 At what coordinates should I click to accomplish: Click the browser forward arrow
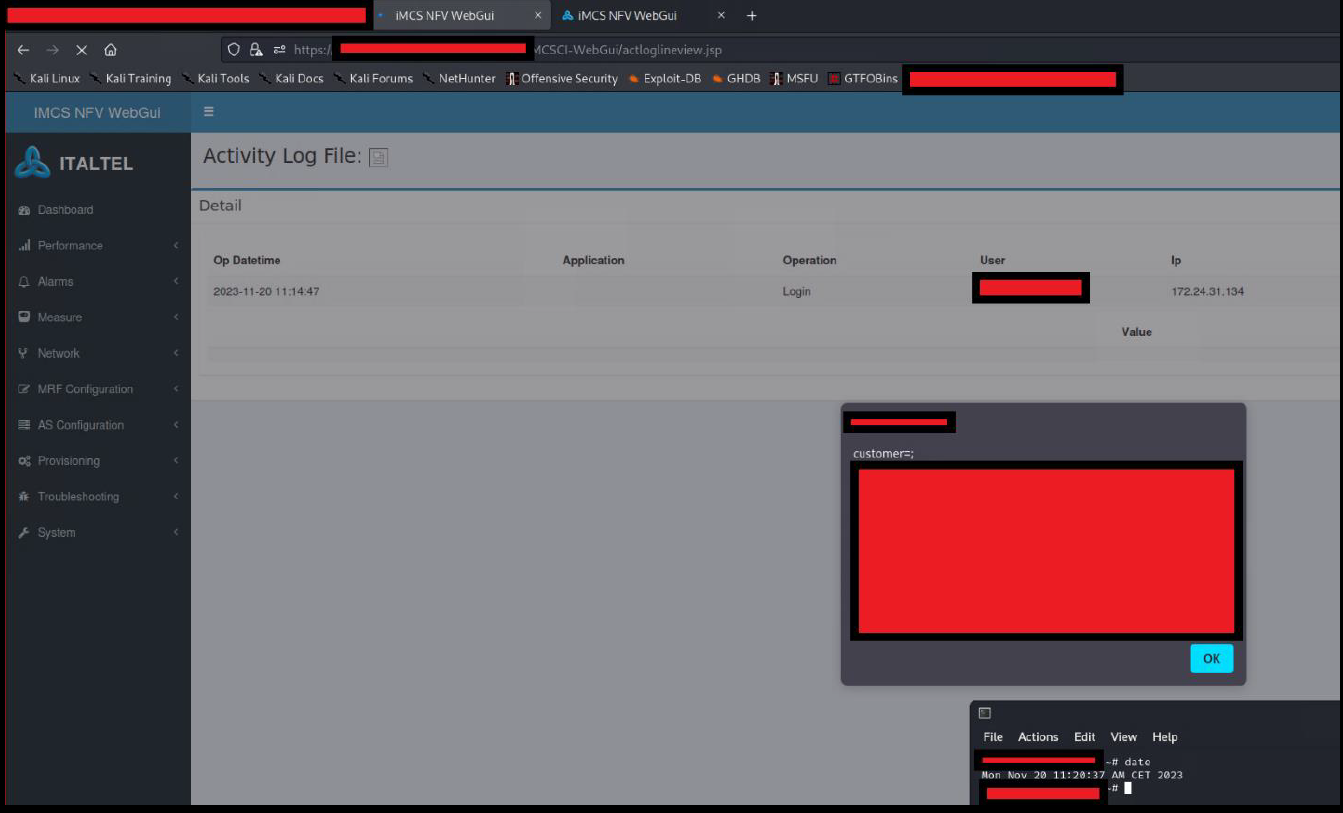[x=52, y=49]
